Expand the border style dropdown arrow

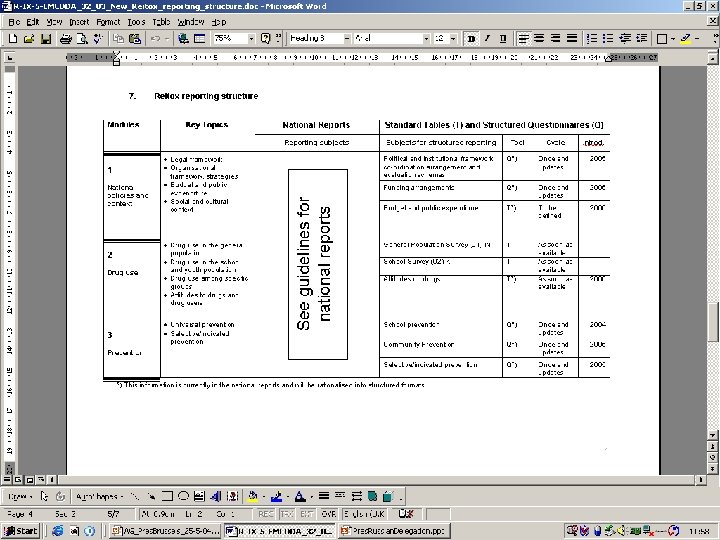673,39
